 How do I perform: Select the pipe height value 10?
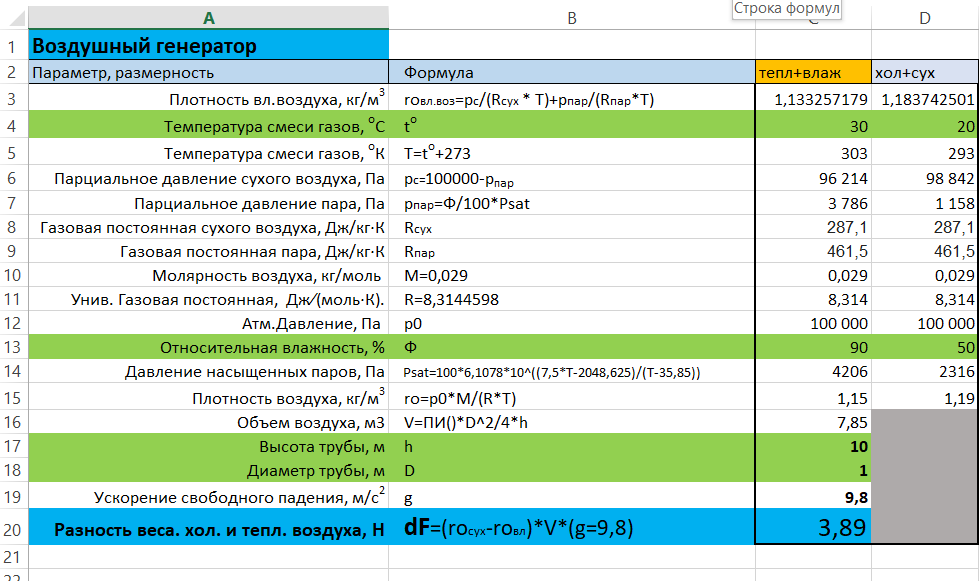[x=814, y=446]
